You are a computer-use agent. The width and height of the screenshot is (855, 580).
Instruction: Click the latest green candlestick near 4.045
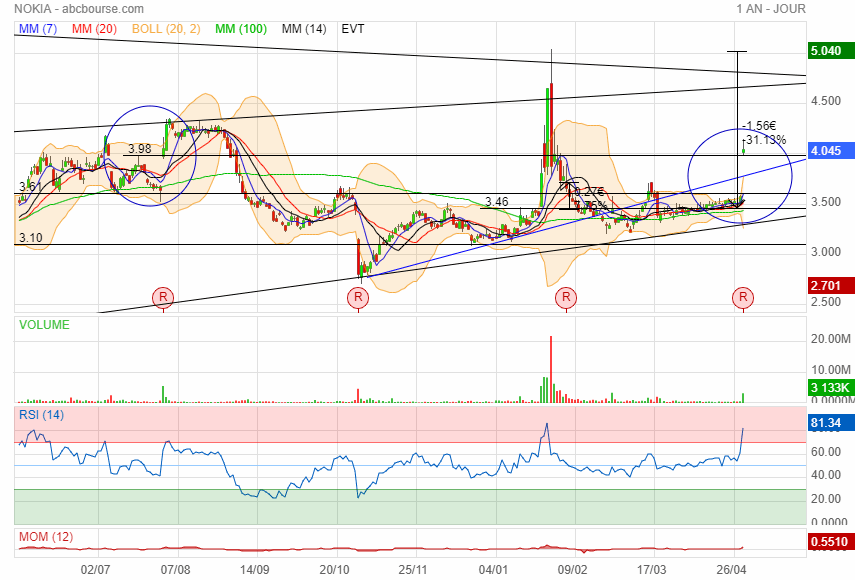tap(743, 149)
